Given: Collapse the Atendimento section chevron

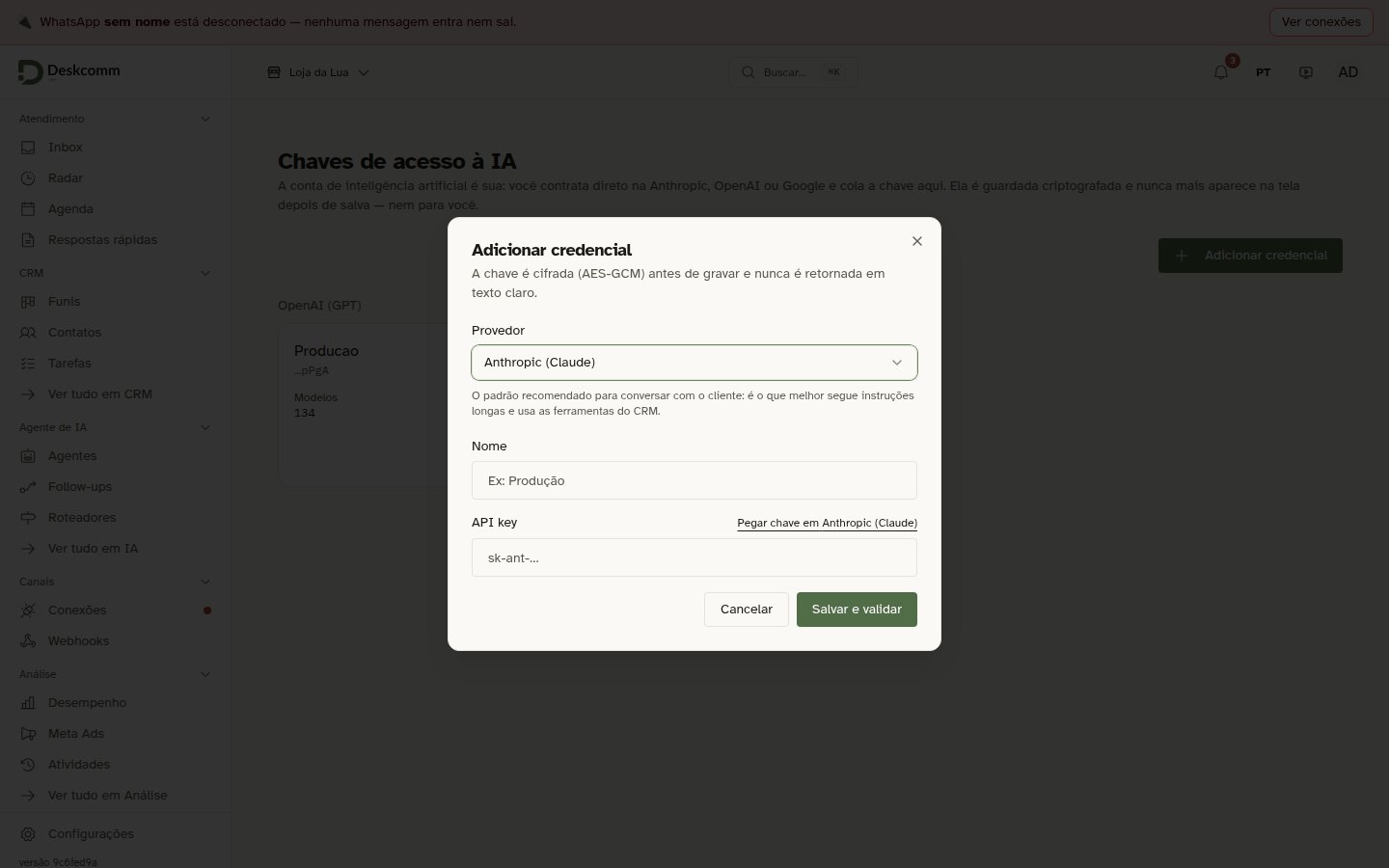Looking at the screenshot, I should 204,119.
